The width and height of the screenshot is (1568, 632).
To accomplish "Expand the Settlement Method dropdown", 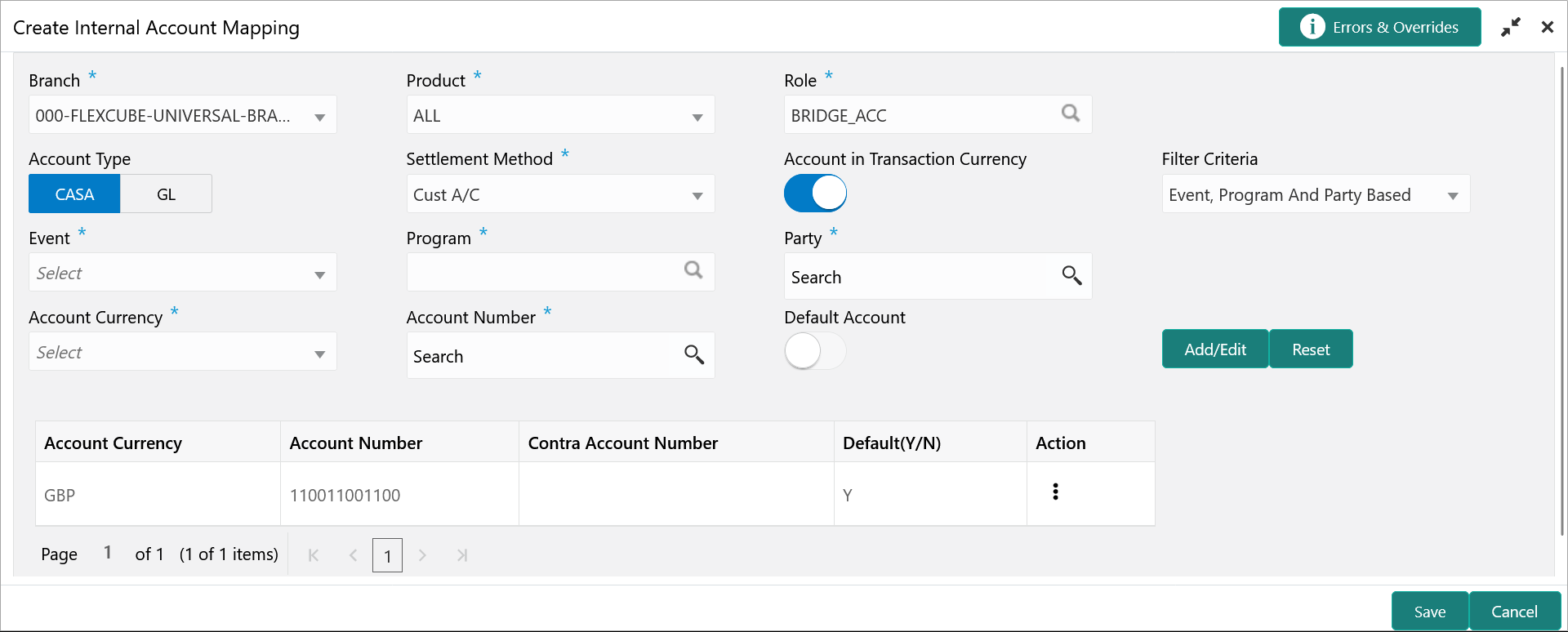I will (x=697, y=196).
